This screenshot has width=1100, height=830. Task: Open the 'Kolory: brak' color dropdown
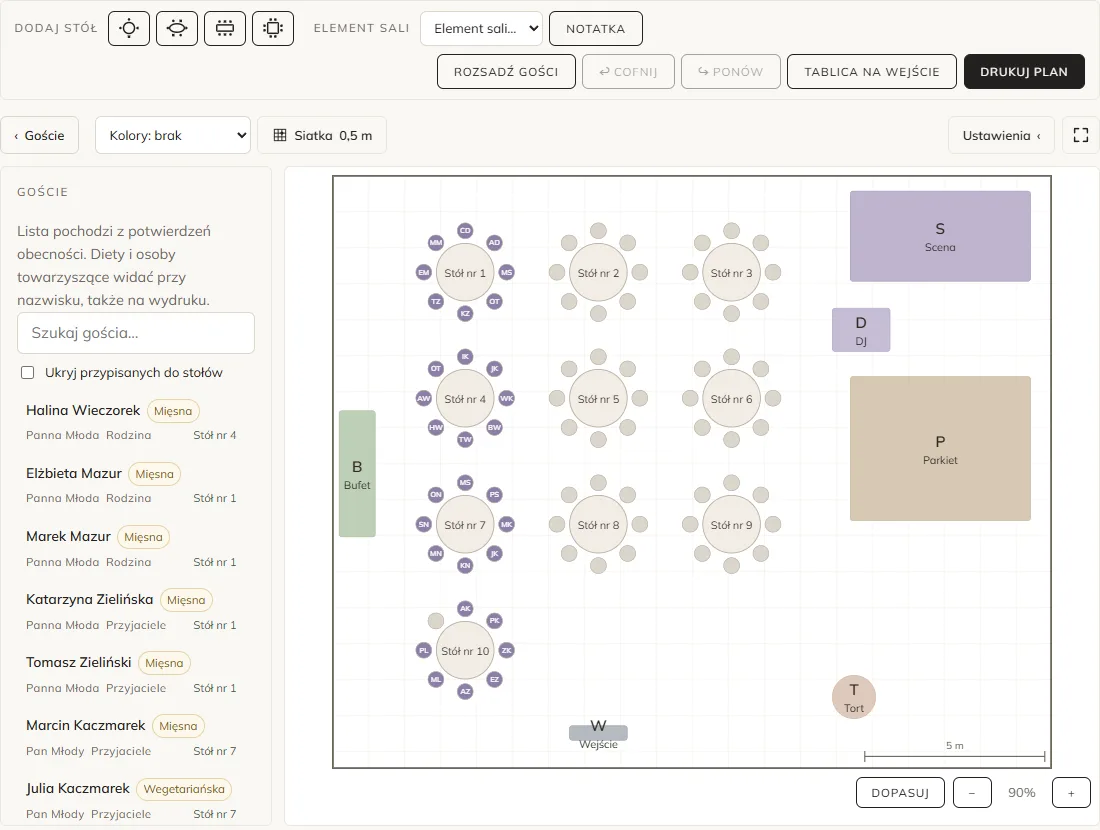point(173,135)
